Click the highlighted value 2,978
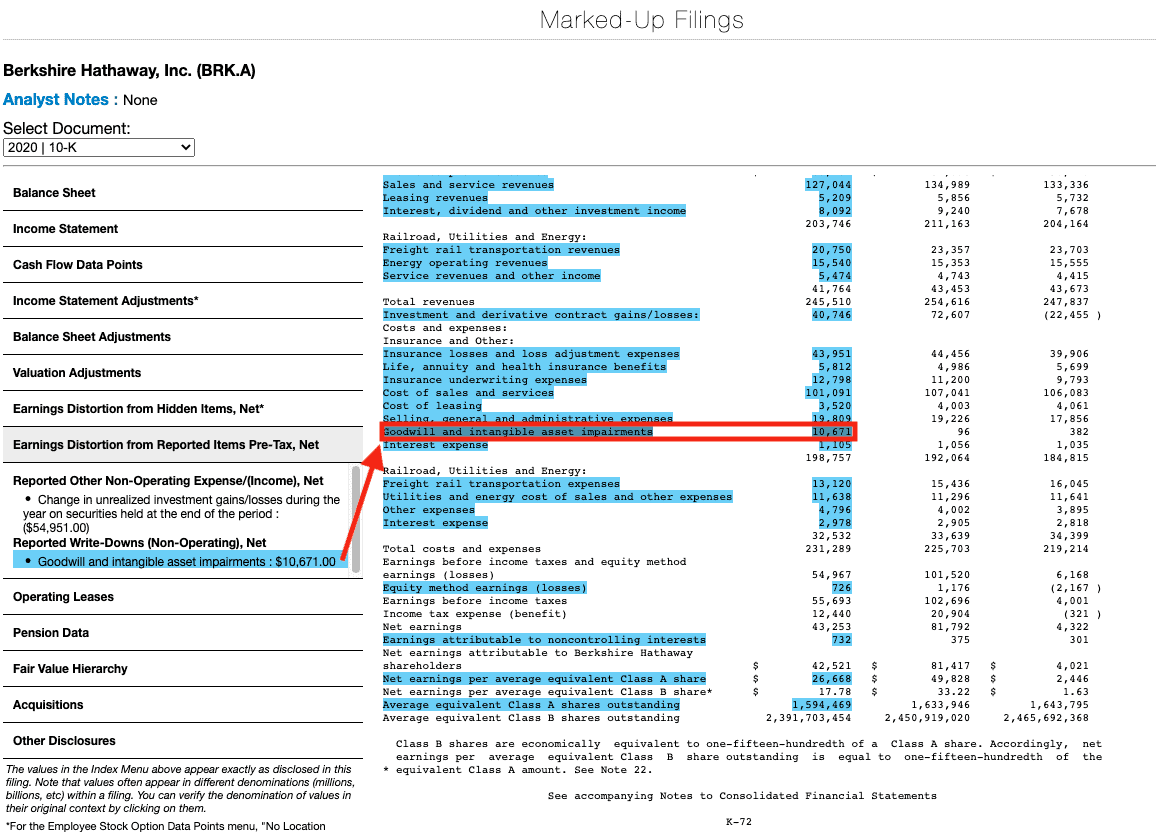Viewport: 1156px width, 832px height. coord(835,523)
